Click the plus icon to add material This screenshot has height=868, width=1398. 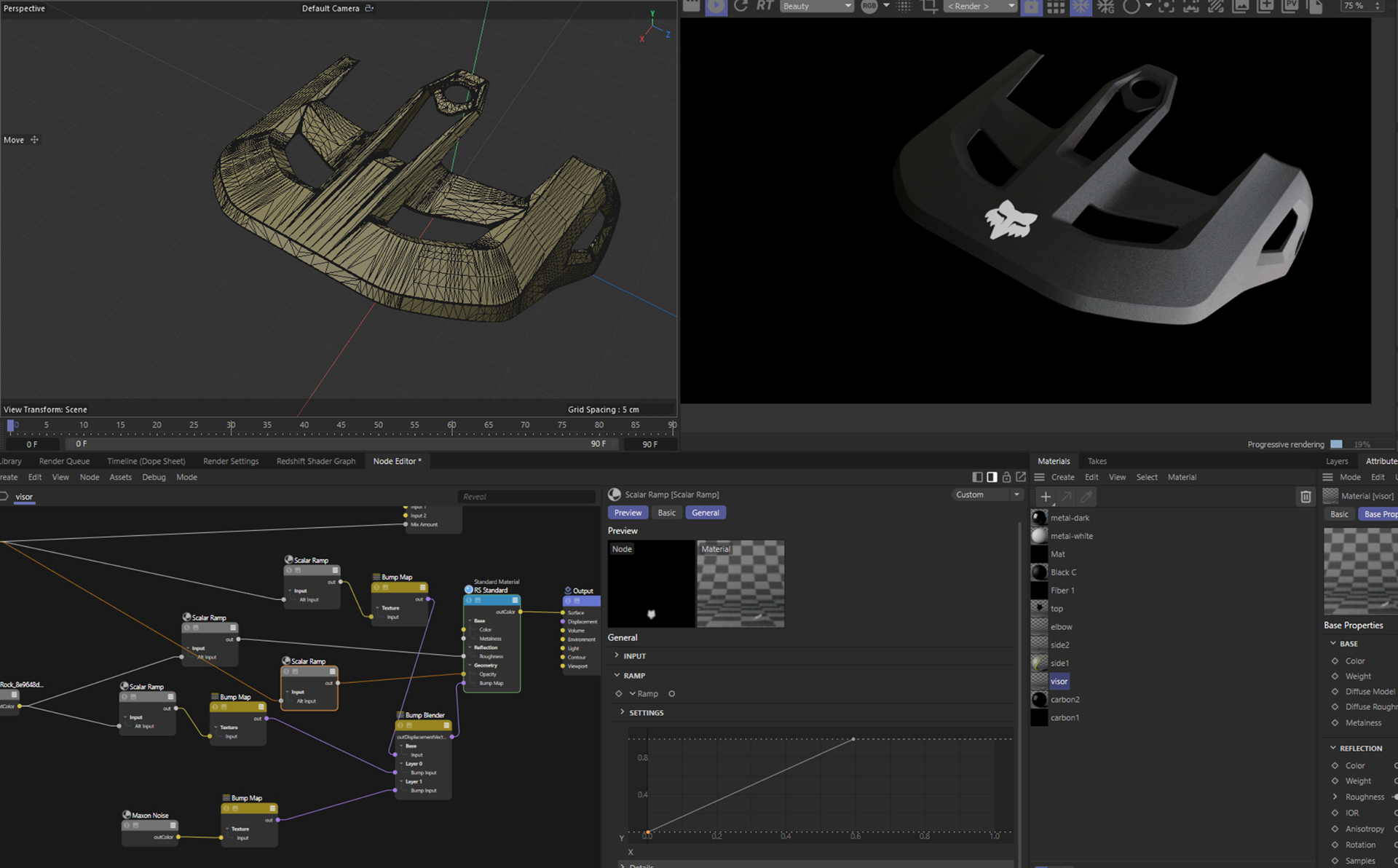point(1046,497)
